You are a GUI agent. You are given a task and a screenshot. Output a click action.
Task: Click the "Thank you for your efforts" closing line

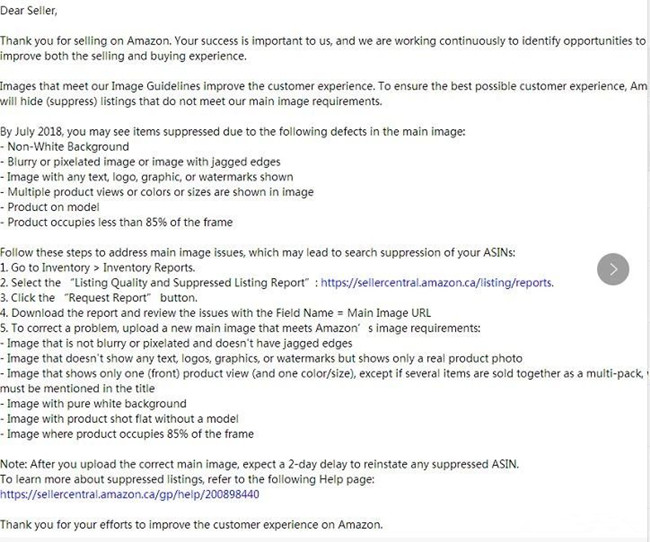click(191, 523)
